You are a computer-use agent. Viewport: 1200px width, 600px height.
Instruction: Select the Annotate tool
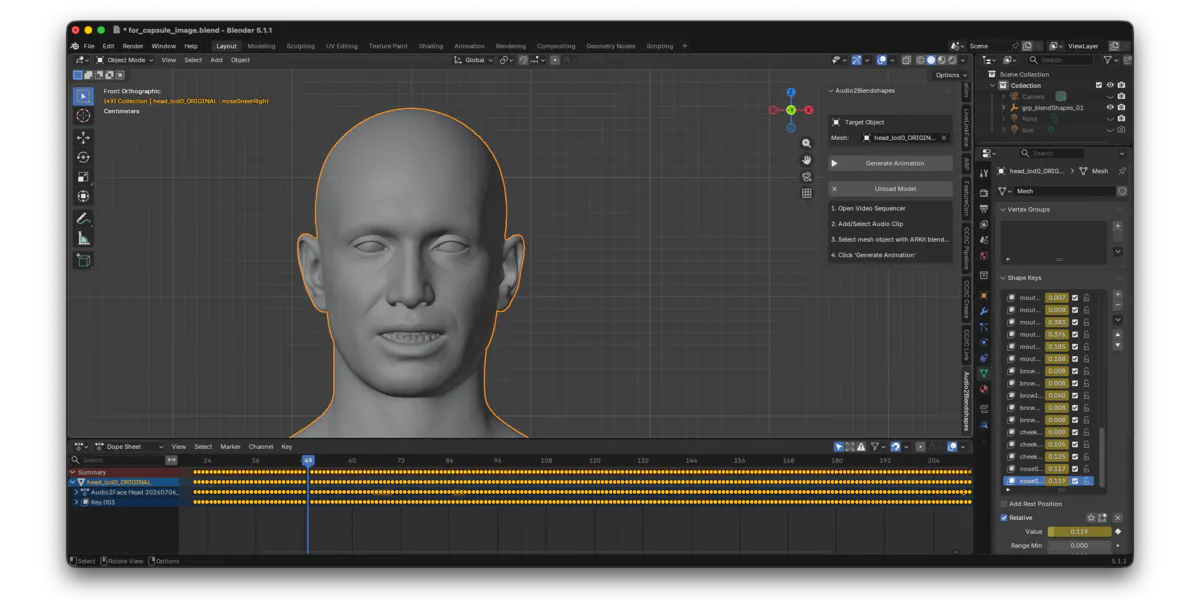[x=83, y=219]
